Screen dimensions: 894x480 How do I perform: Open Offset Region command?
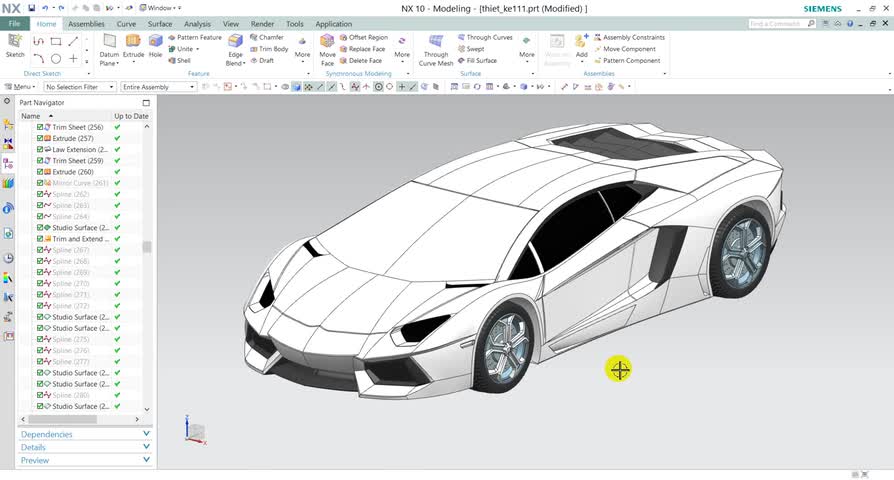(x=364, y=37)
